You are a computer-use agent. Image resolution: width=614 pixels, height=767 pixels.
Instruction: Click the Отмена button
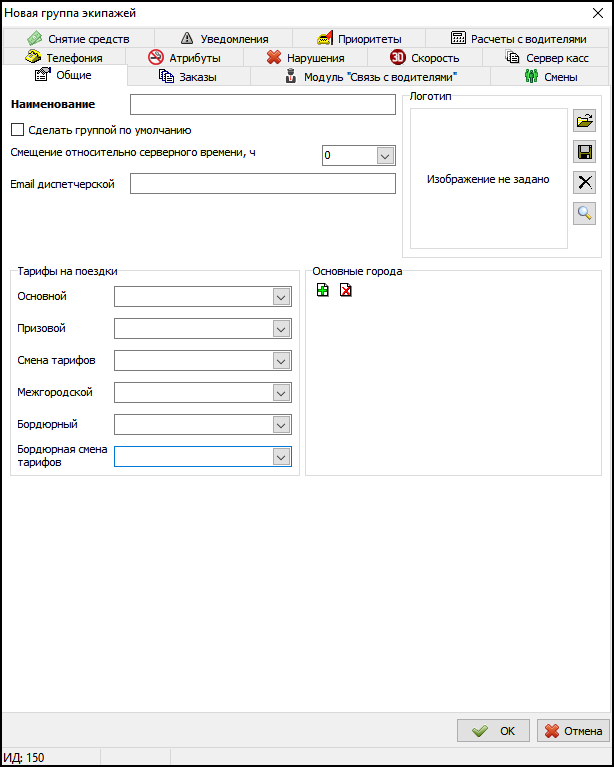pos(573,731)
